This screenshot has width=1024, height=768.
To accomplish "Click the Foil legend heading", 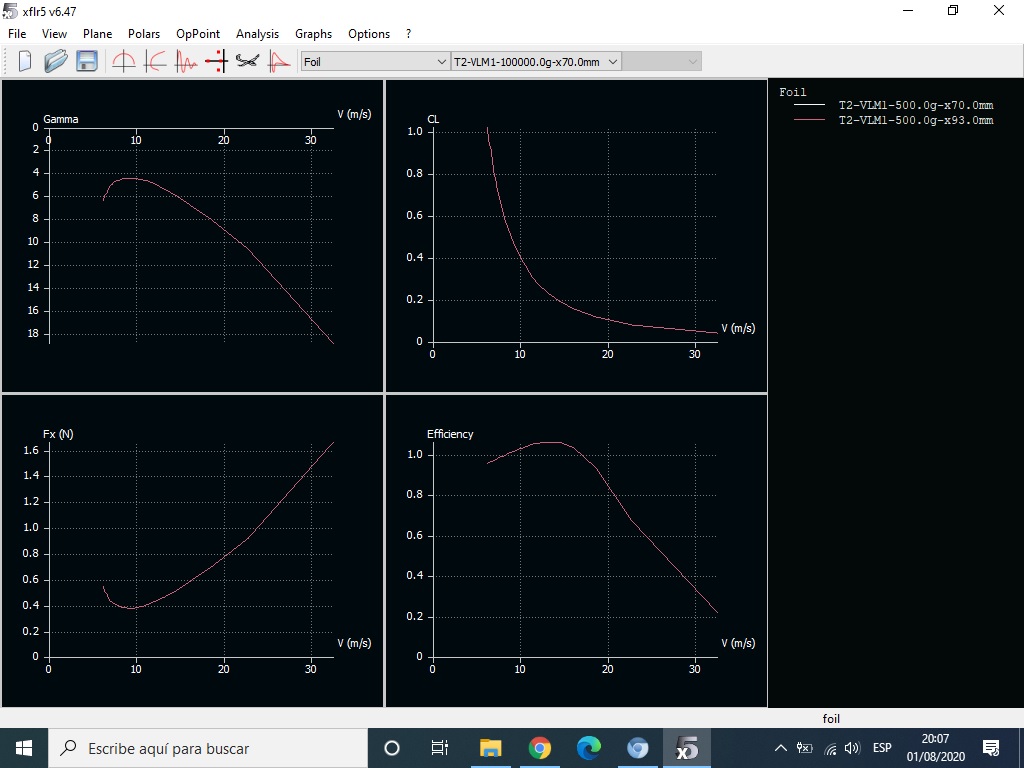I will click(x=793, y=92).
